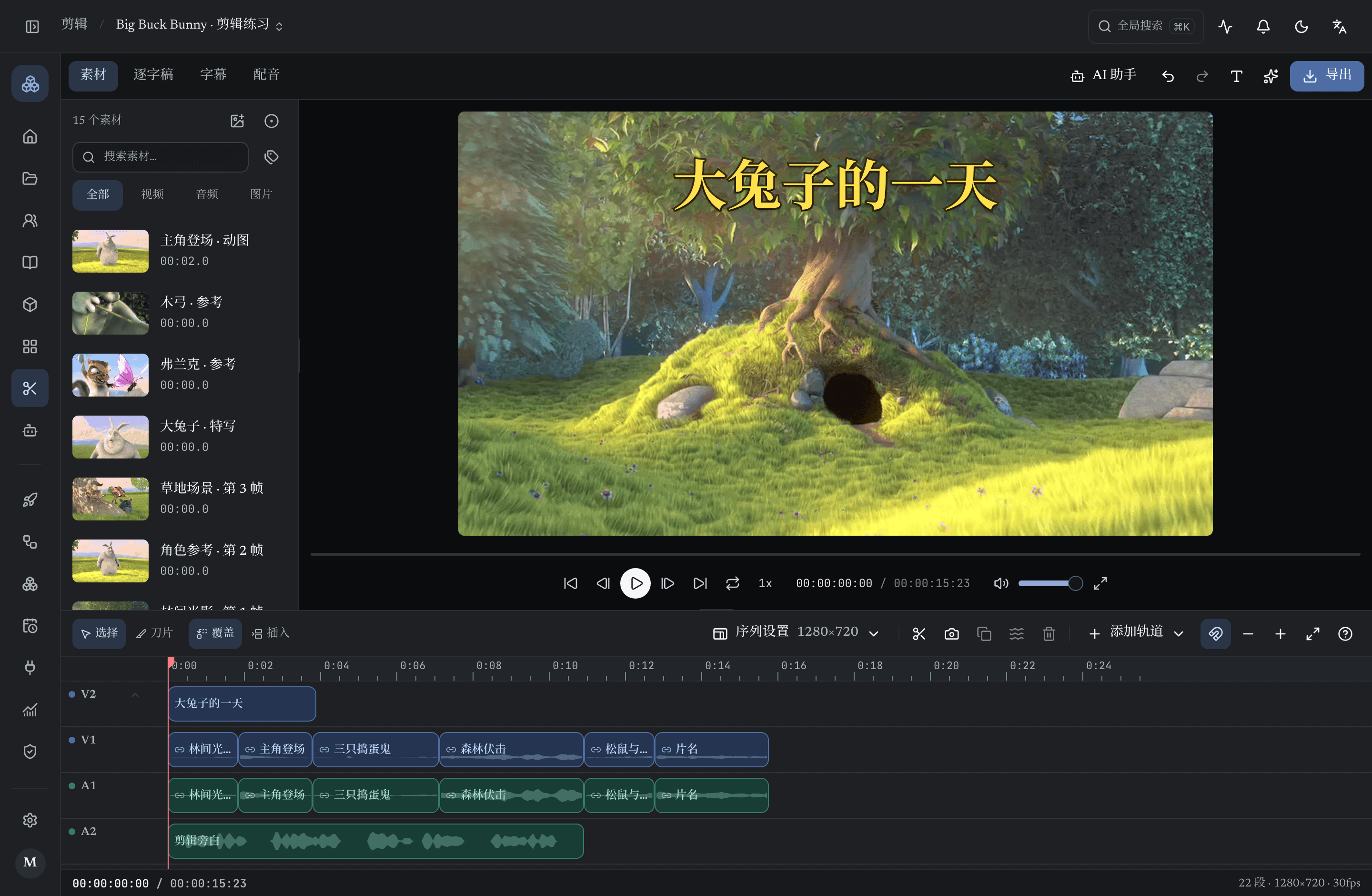Switch to the 字幕 tab
1372x896 pixels.
[213, 75]
